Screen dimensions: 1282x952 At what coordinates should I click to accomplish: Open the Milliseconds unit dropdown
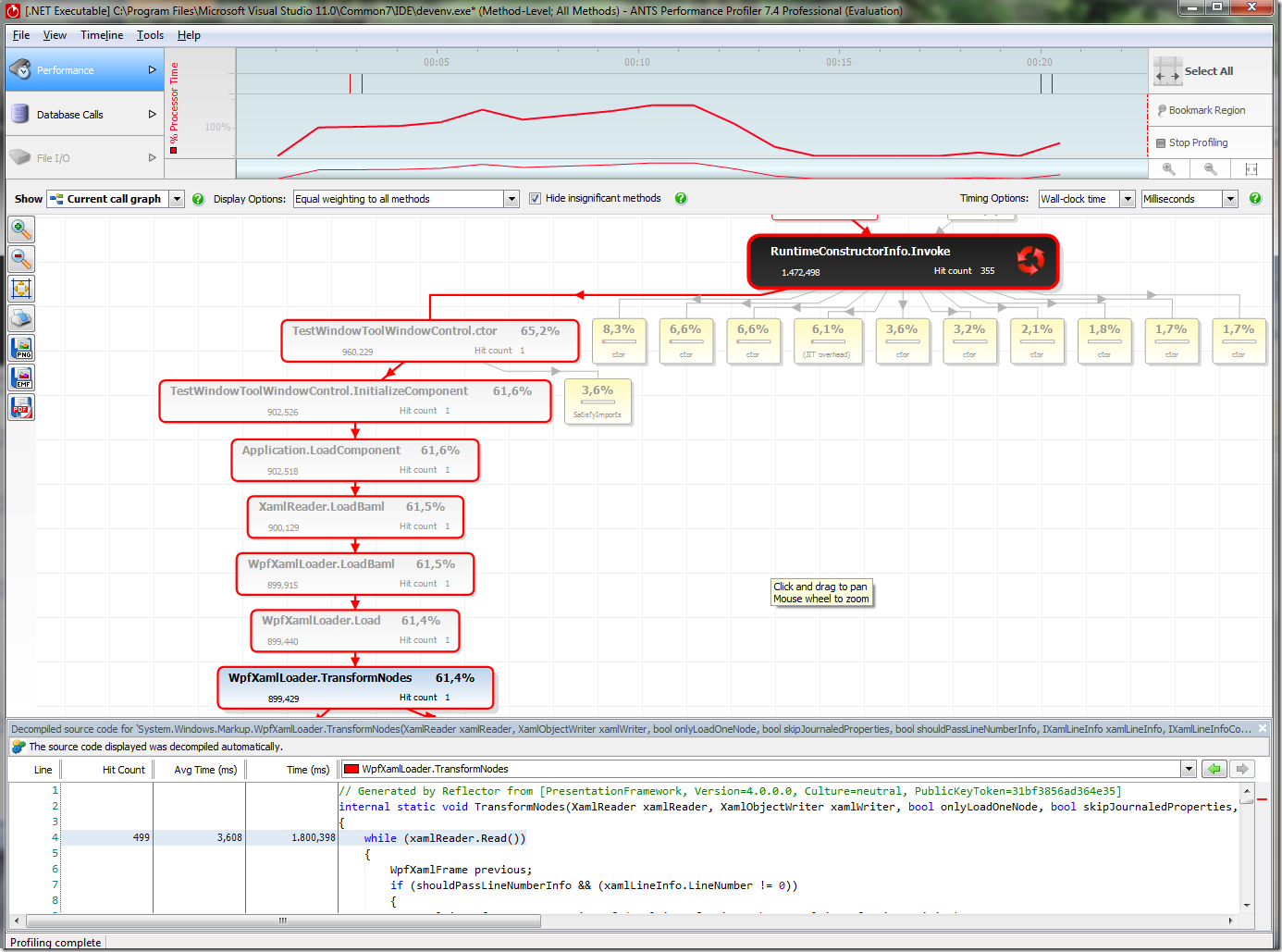(1230, 199)
